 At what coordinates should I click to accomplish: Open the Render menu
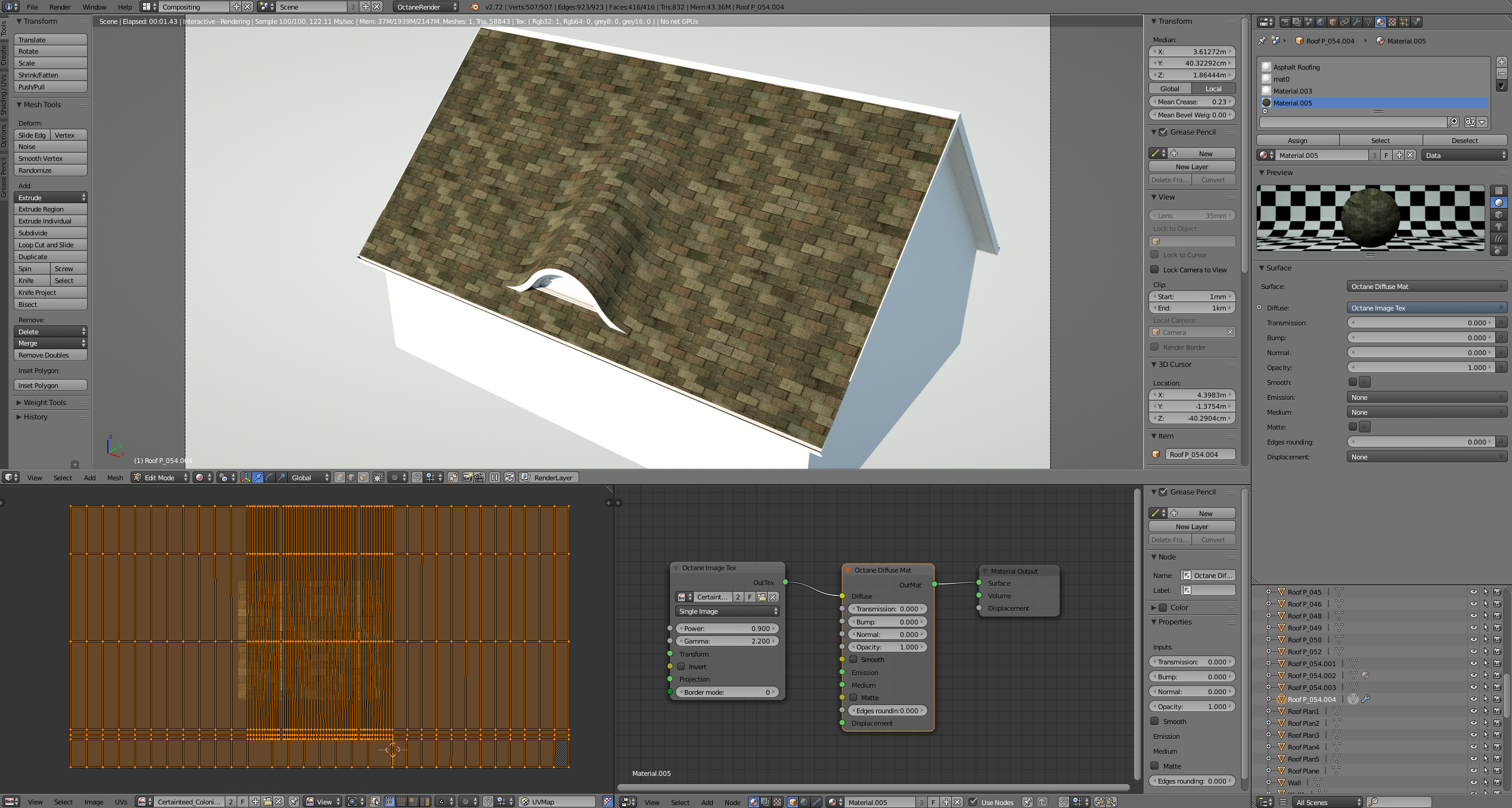tap(60, 7)
